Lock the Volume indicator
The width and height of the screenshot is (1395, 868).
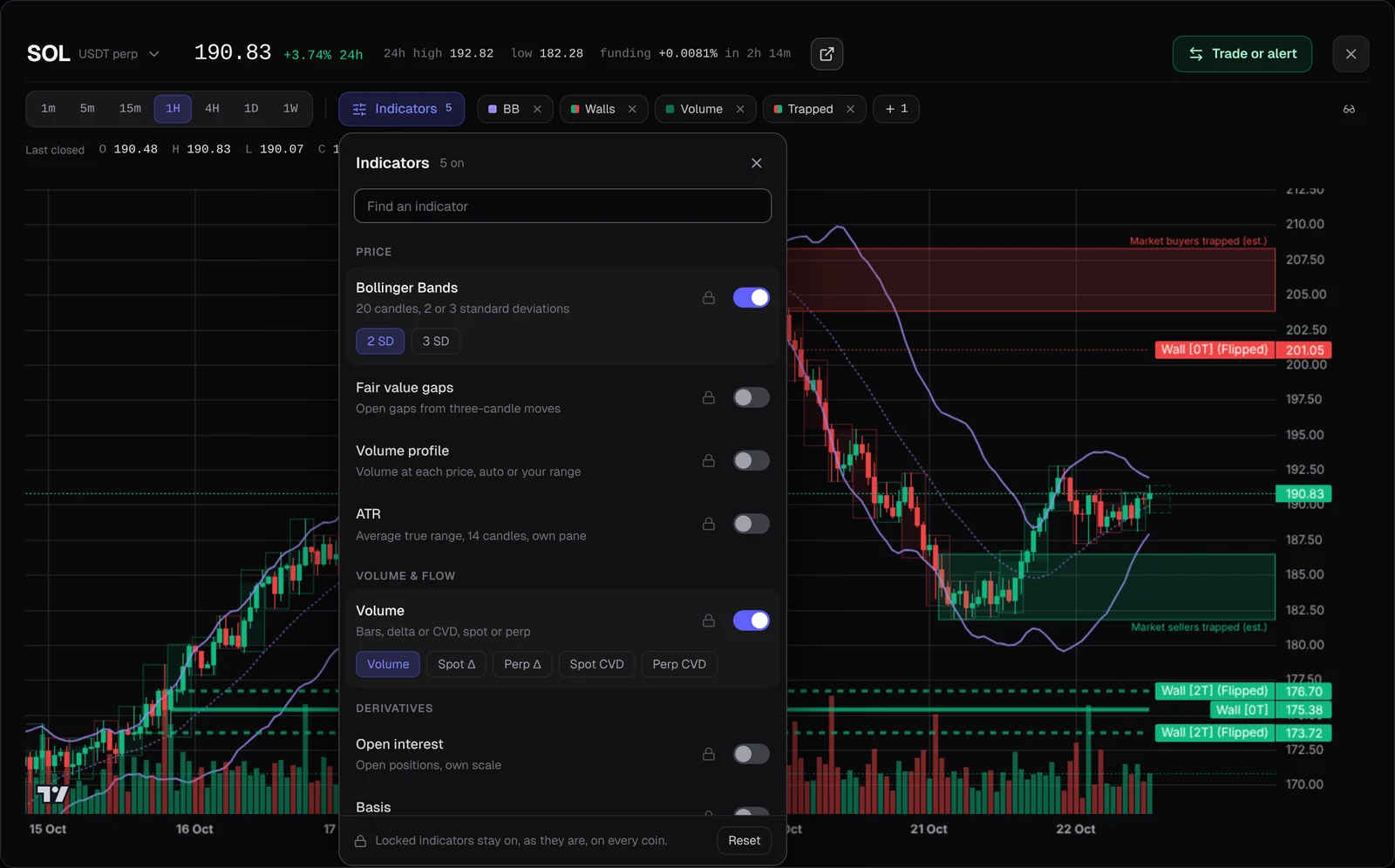(x=709, y=620)
